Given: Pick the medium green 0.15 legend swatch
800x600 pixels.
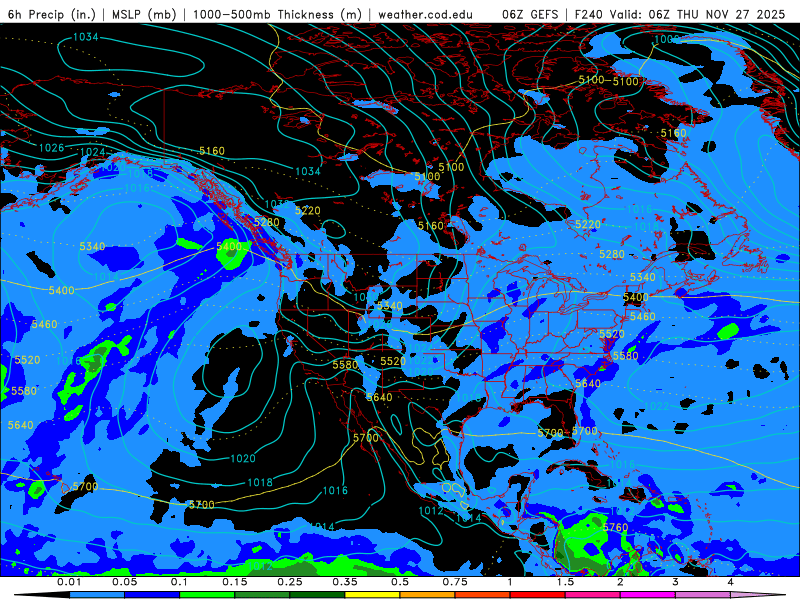Looking at the screenshot, I should [x=262, y=595].
